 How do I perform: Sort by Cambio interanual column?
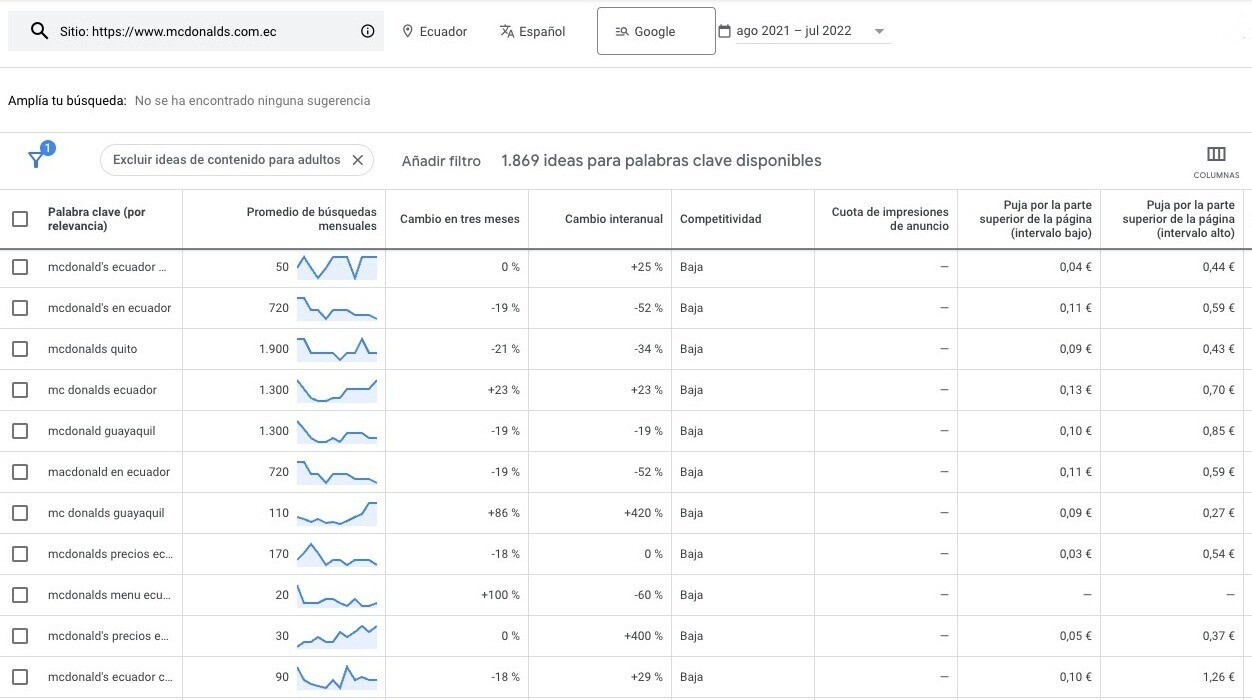614,219
